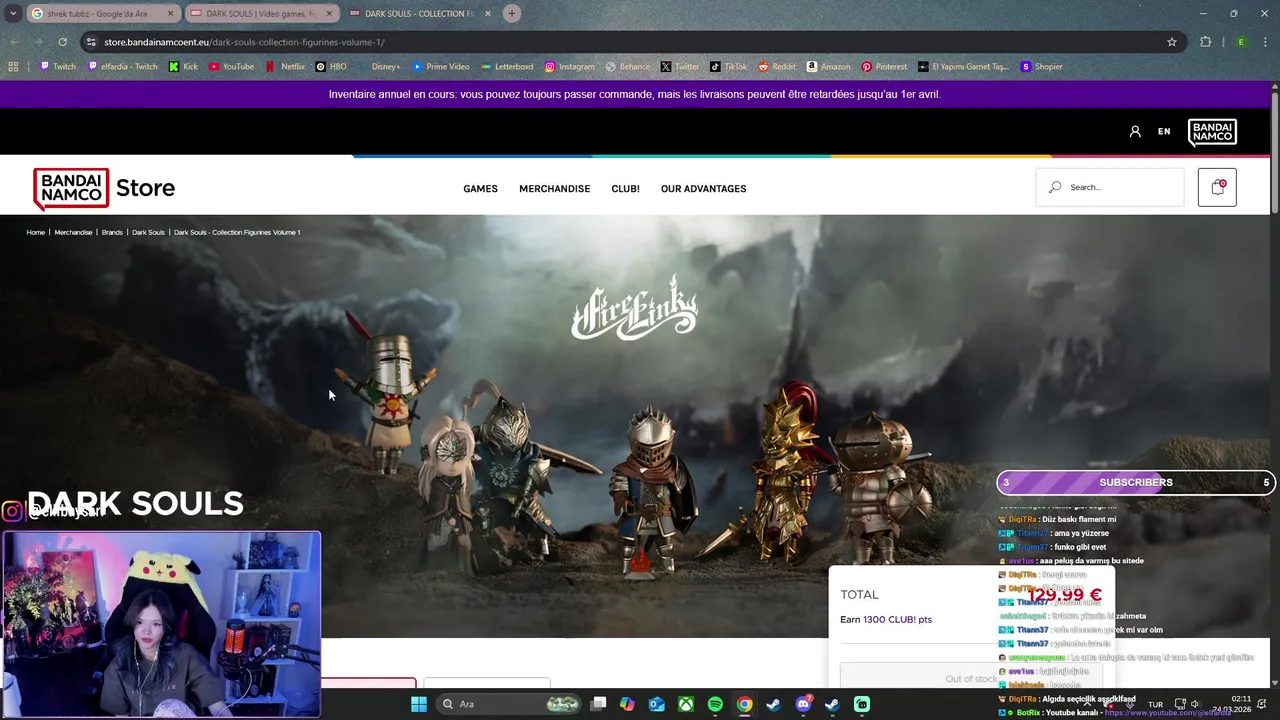Click the TUR keyboard language indicator

(x=1155, y=705)
